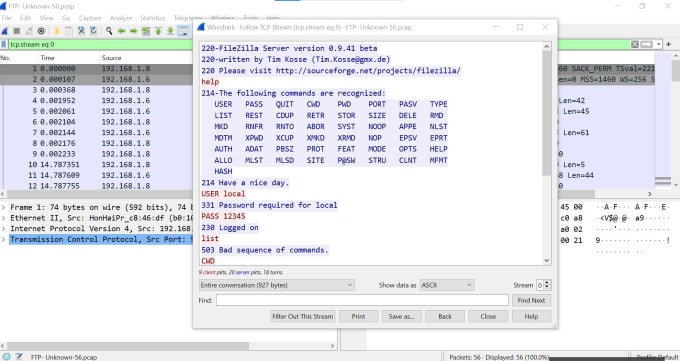
Task: Open the View menu
Action: [x=46, y=18]
